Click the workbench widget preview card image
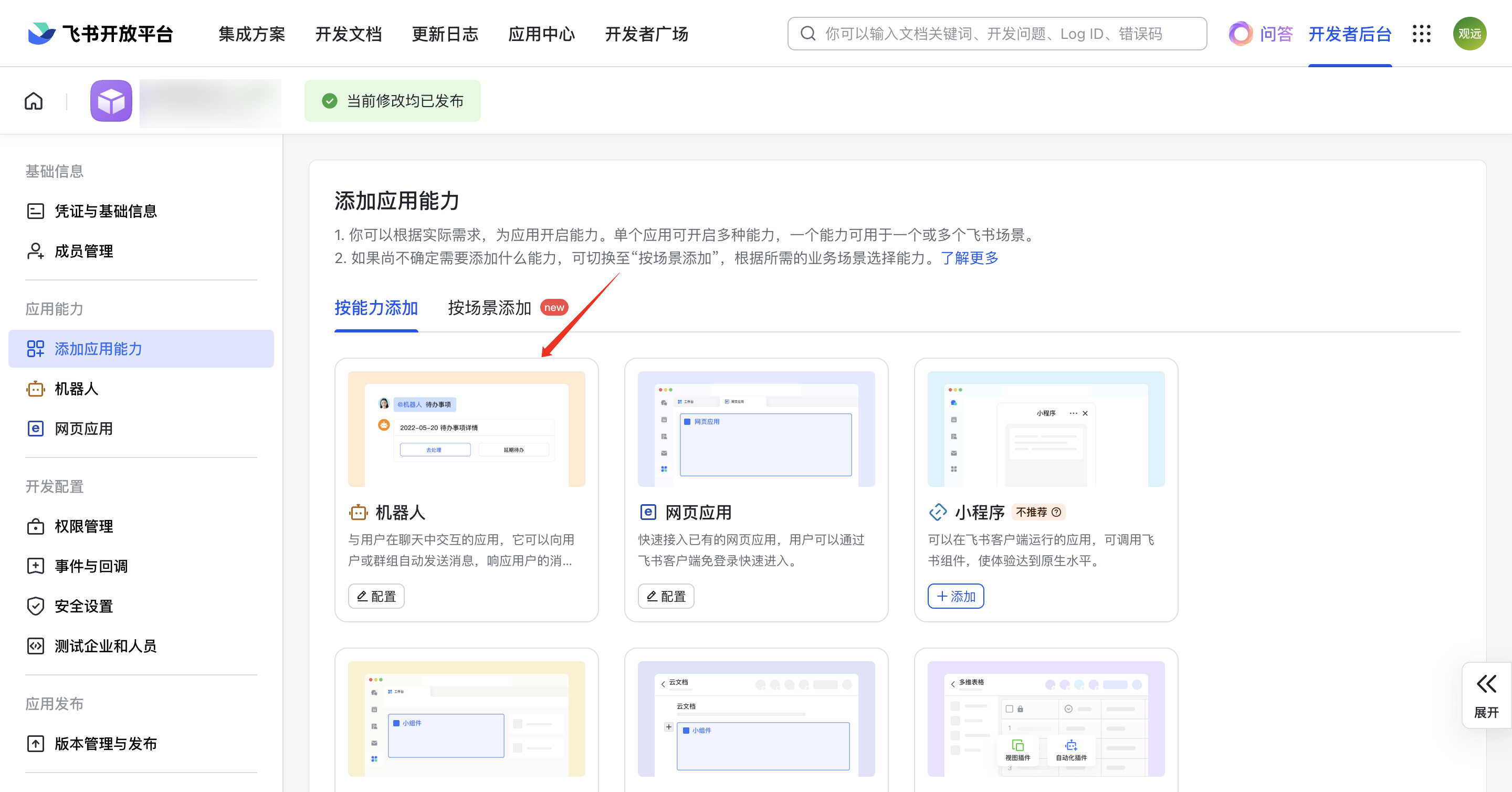 coord(466,718)
